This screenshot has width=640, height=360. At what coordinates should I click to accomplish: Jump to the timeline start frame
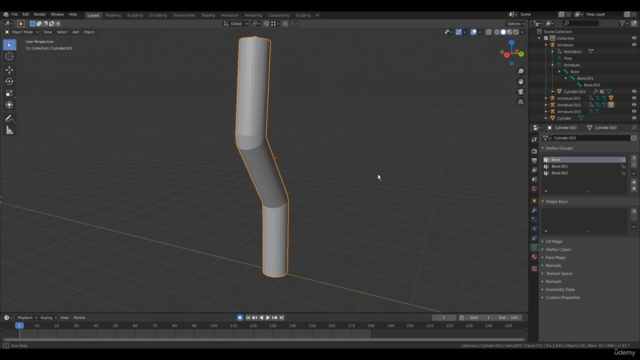coord(248,318)
